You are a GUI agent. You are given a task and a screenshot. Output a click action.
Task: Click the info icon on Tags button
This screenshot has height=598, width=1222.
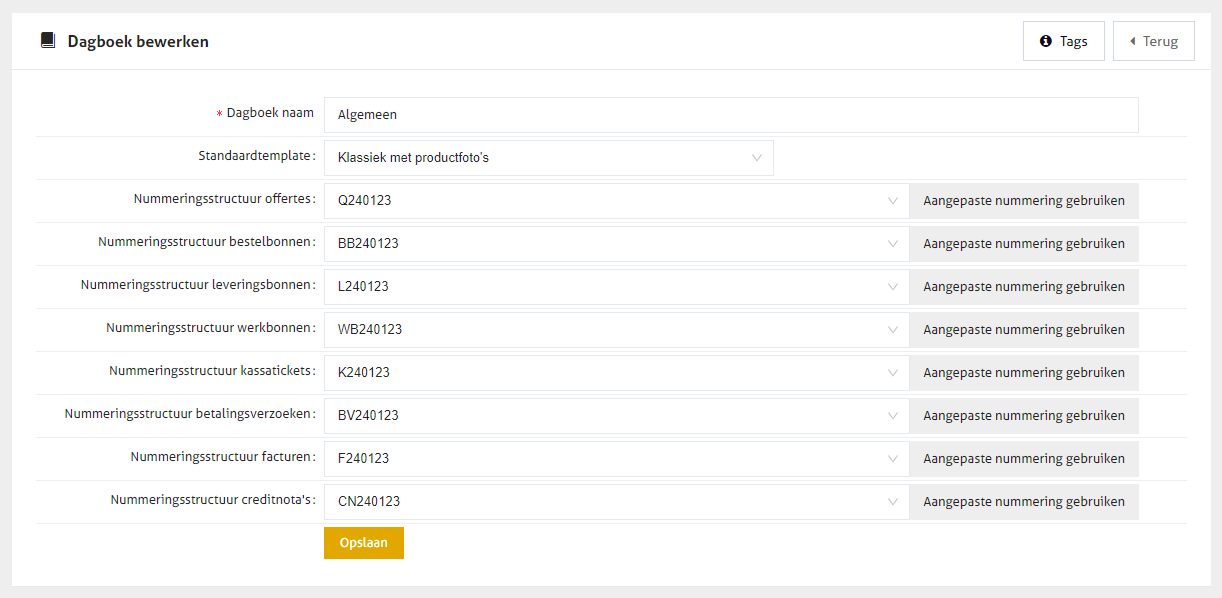click(x=1046, y=41)
